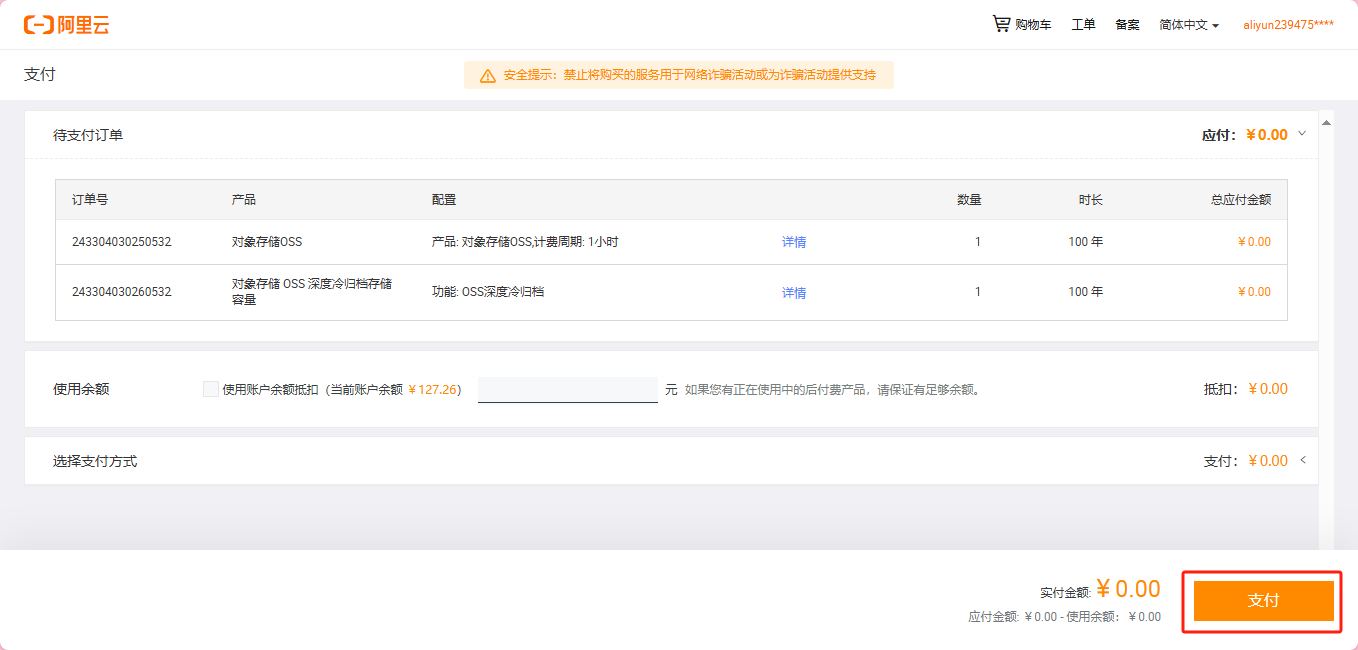Open the shopping cart (购物车)
The height and width of the screenshot is (650, 1358).
[x=1021, y=24]
